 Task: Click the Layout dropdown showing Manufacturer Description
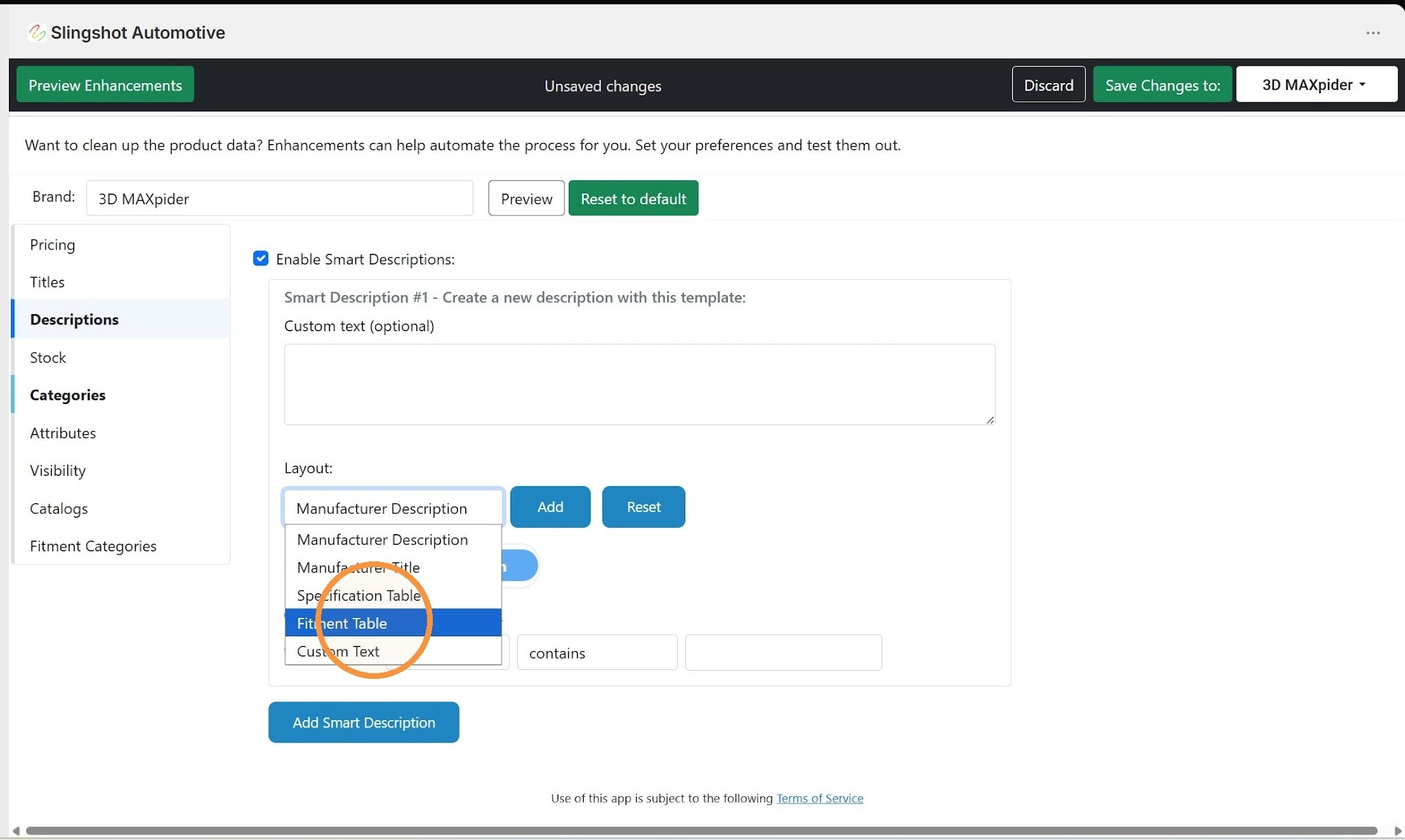393,508
